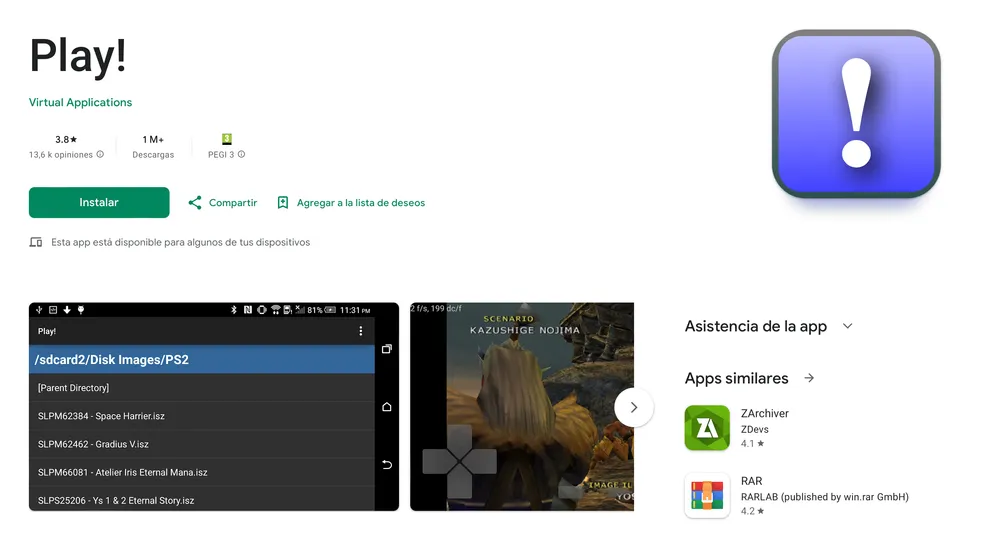This screenshot has height=534, width=1000.
Task: Open Apps similares arrow
Action: (x=809, y=379)
